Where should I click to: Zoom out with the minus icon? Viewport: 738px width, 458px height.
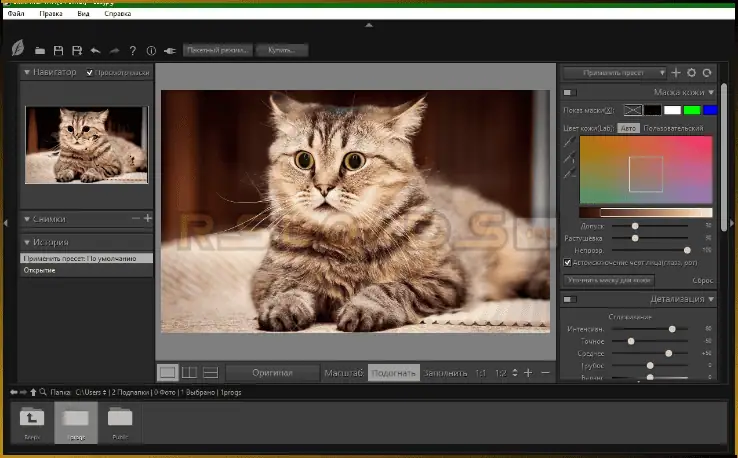545,373
